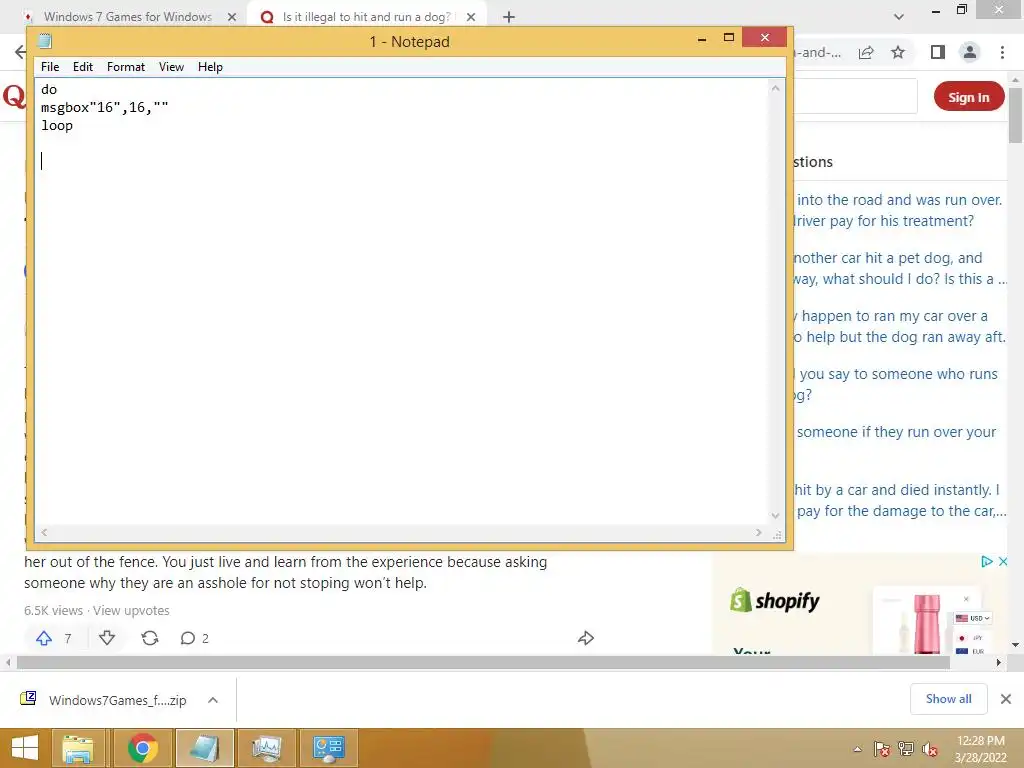The width and height of the screenshot is (1024, 768).
Task: Open Notepad Help menu
Action: (x=210, y=67)
